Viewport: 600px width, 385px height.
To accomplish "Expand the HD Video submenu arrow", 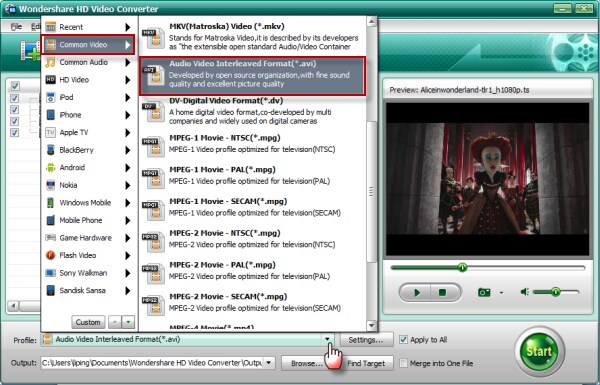I will [128, 80].
